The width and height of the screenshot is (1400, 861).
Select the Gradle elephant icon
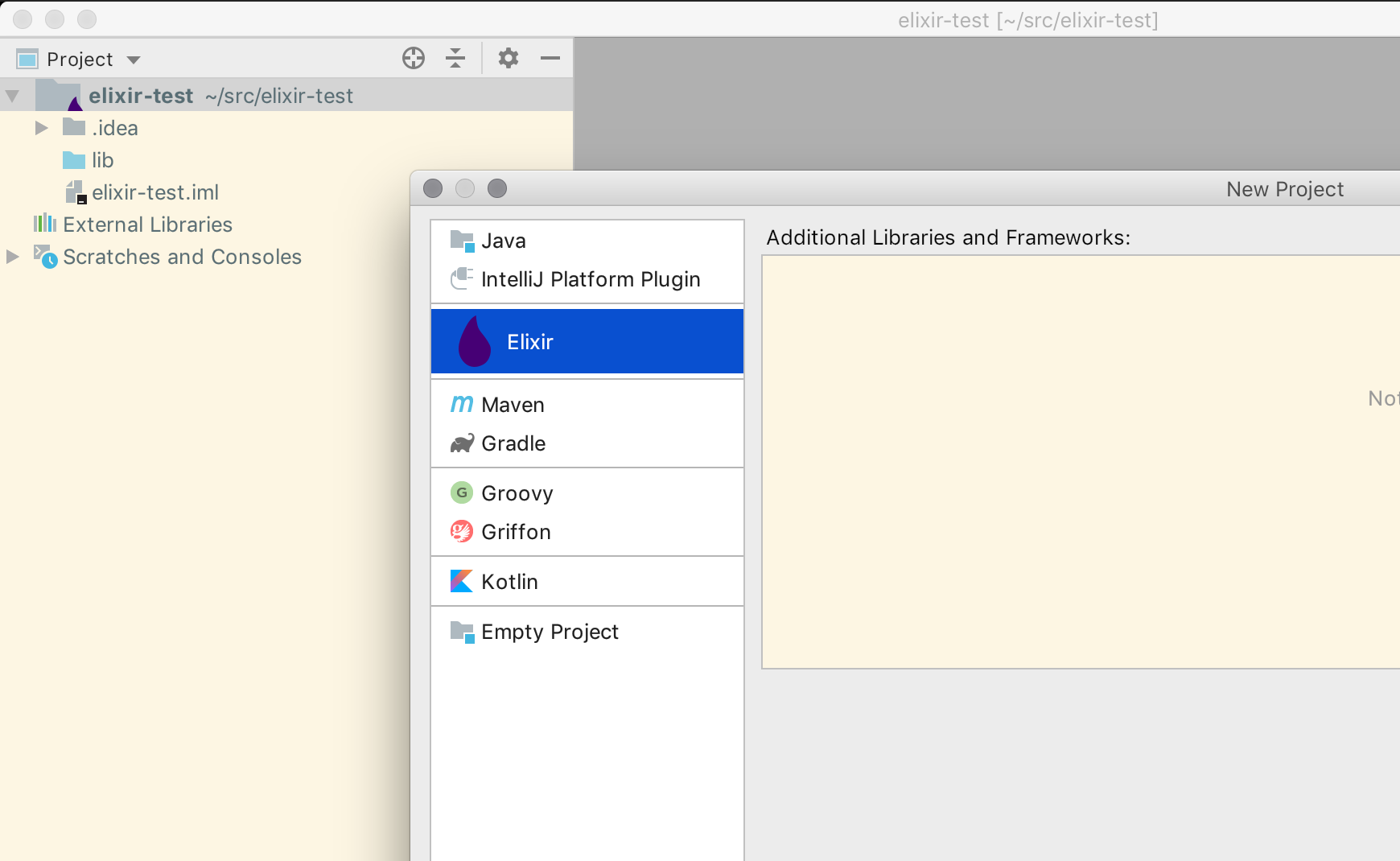(x=463, y=443)
